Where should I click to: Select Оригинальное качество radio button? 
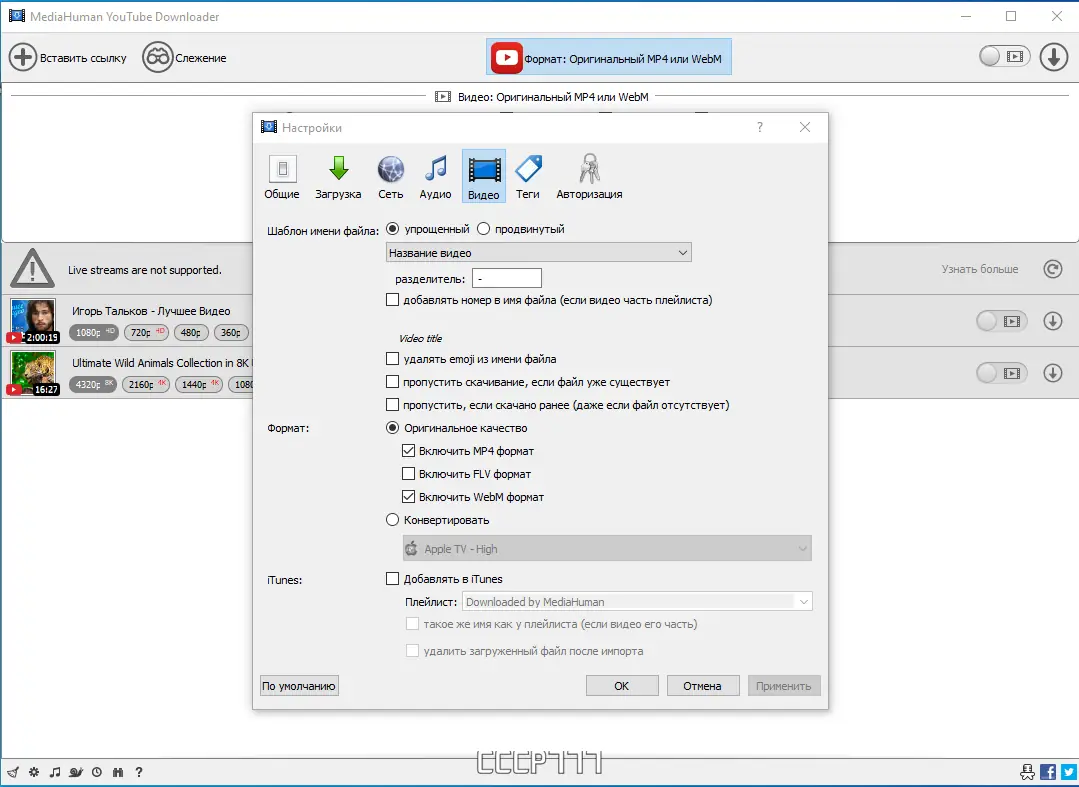coord(392,428)
